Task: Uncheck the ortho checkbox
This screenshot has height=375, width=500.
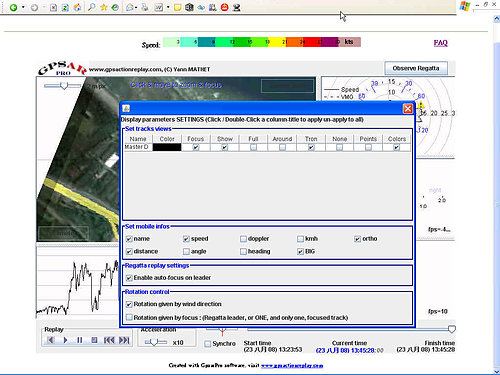Action: (357, 239)
